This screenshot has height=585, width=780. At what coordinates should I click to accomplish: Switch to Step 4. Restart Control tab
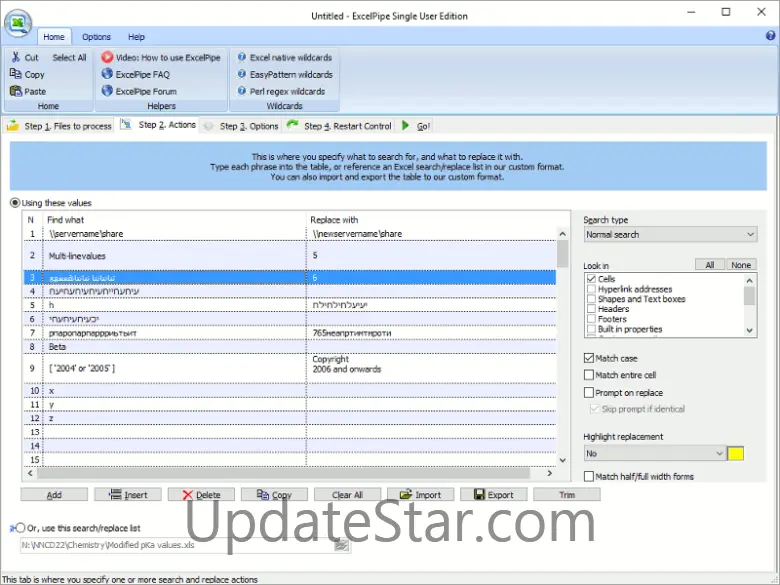(x=339, y=126)
